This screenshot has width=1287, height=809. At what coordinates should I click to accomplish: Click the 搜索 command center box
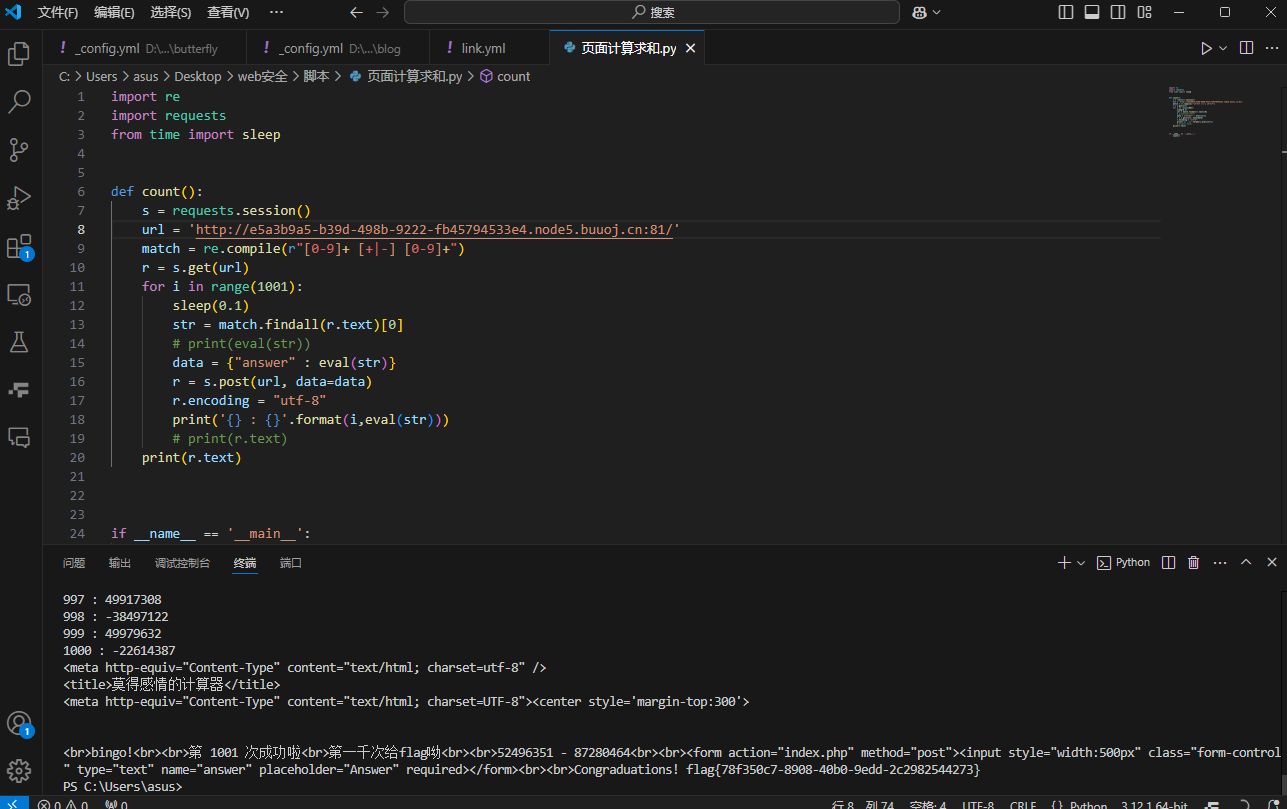coord(652,12)
